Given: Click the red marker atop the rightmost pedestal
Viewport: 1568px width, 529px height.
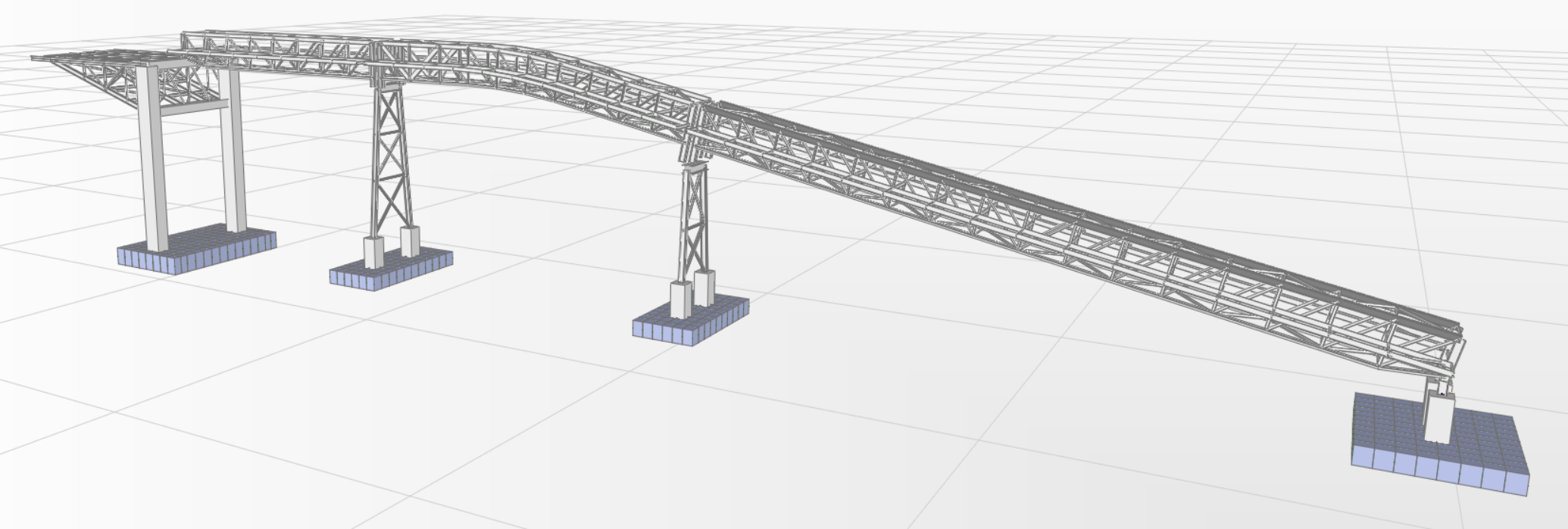Looking at the screenshot, I should click(1443, 394).
